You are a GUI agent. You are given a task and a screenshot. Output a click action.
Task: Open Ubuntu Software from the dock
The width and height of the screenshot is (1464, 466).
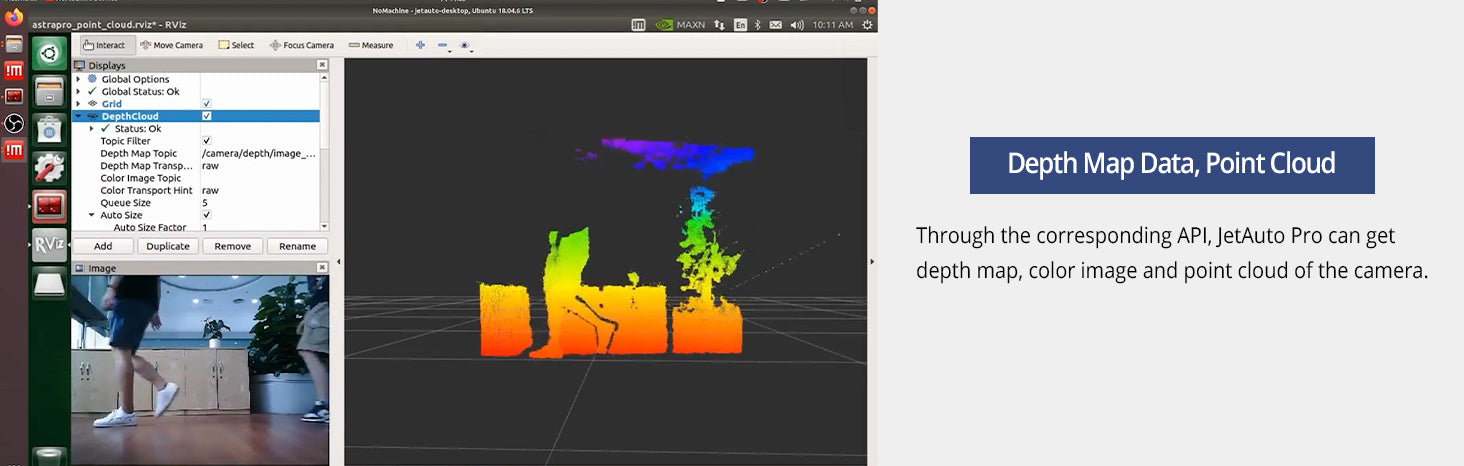click(x=49, y=129)
